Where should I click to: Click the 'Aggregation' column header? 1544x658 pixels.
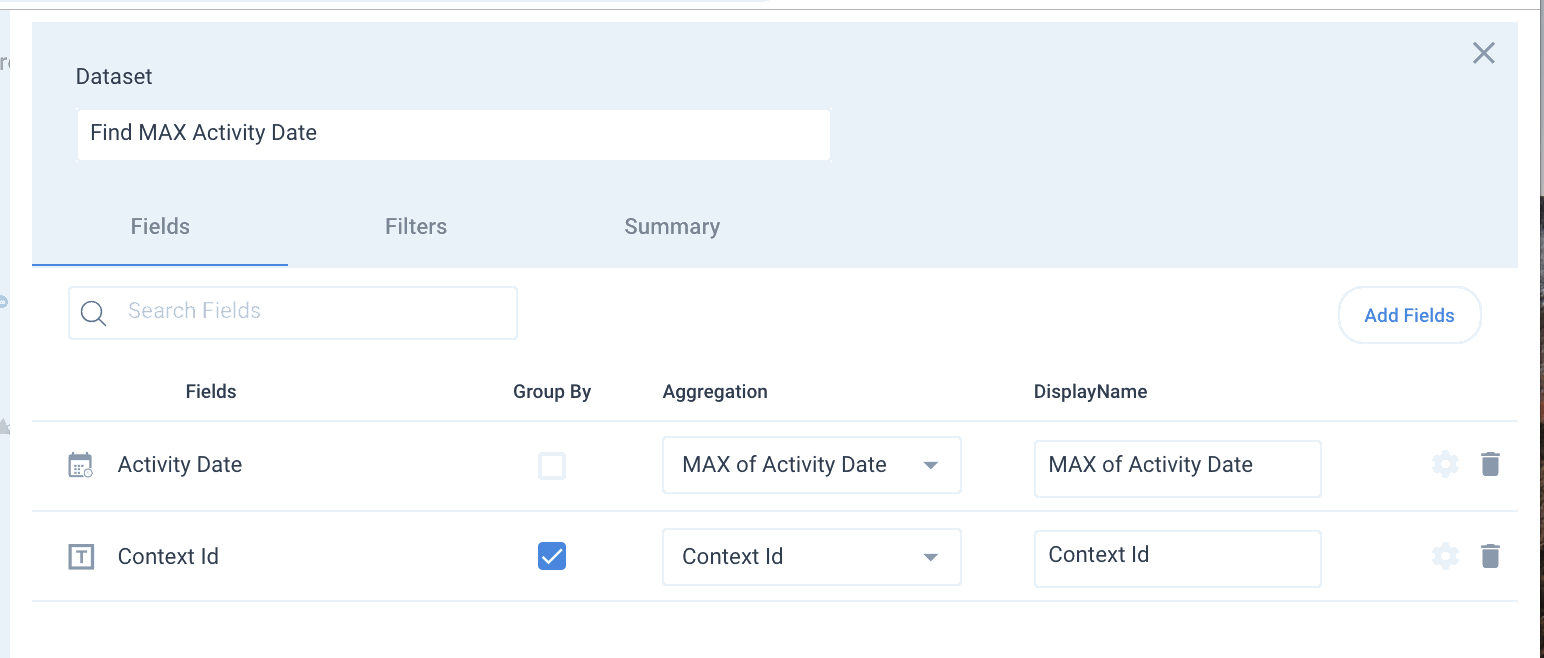(x=715, y=391)
